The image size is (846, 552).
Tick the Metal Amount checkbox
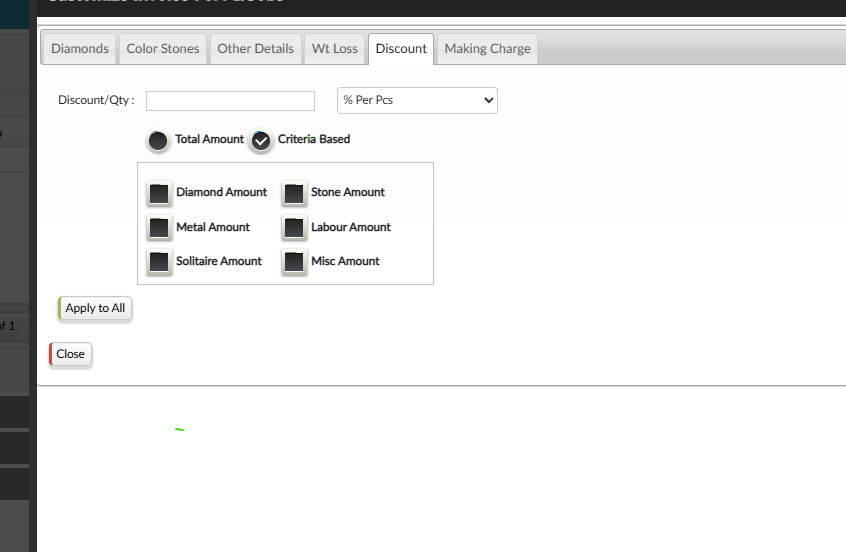point(159,228)
